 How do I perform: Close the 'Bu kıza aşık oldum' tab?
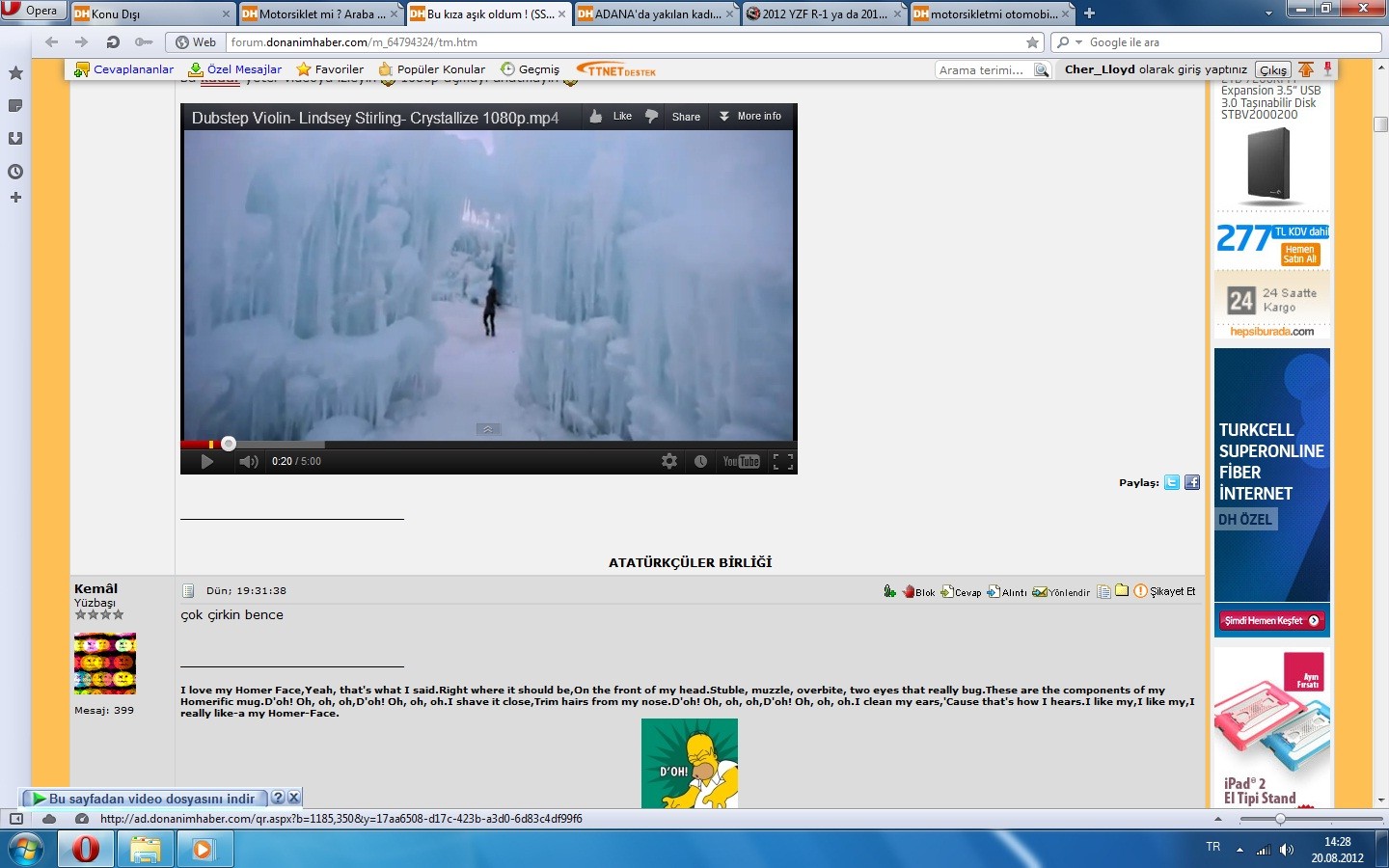561,14
